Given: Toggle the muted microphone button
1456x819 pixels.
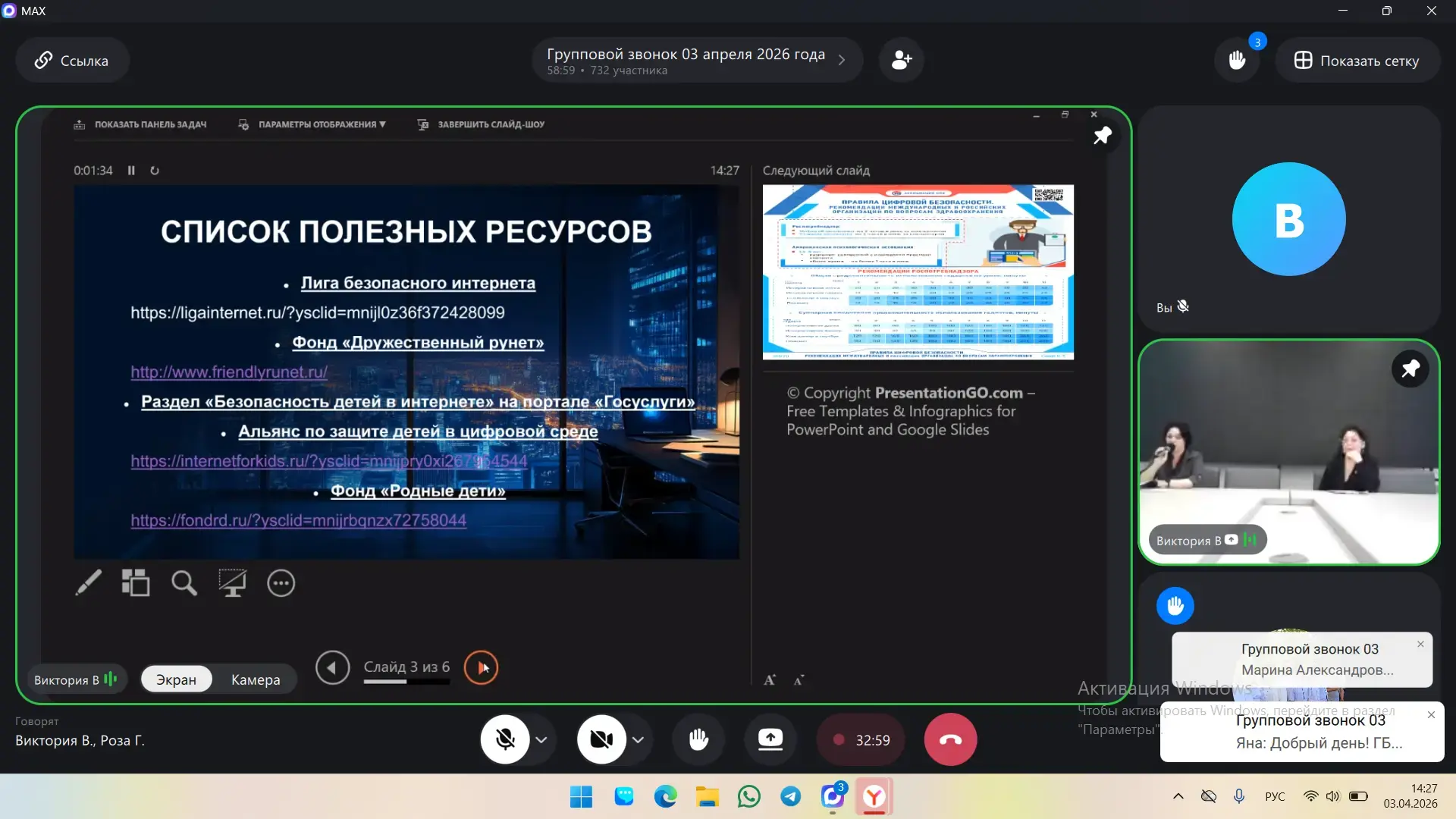Looking at the screenshot, I should click(x=505, y=739).
